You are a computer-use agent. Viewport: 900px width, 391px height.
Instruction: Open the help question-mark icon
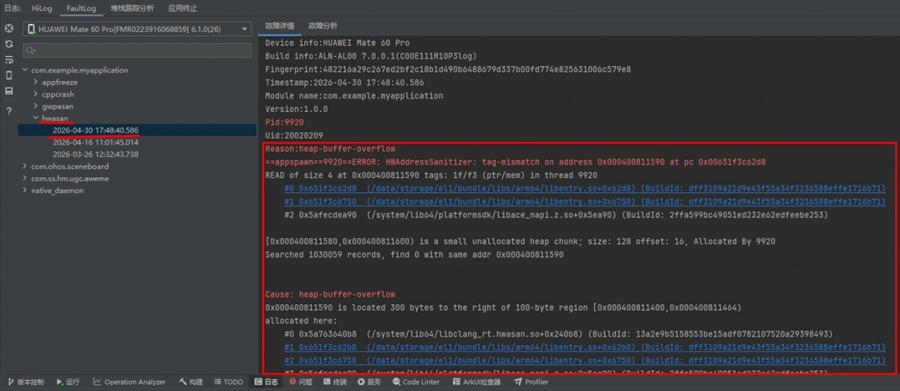pyautogui.click(x=9, y=111)
